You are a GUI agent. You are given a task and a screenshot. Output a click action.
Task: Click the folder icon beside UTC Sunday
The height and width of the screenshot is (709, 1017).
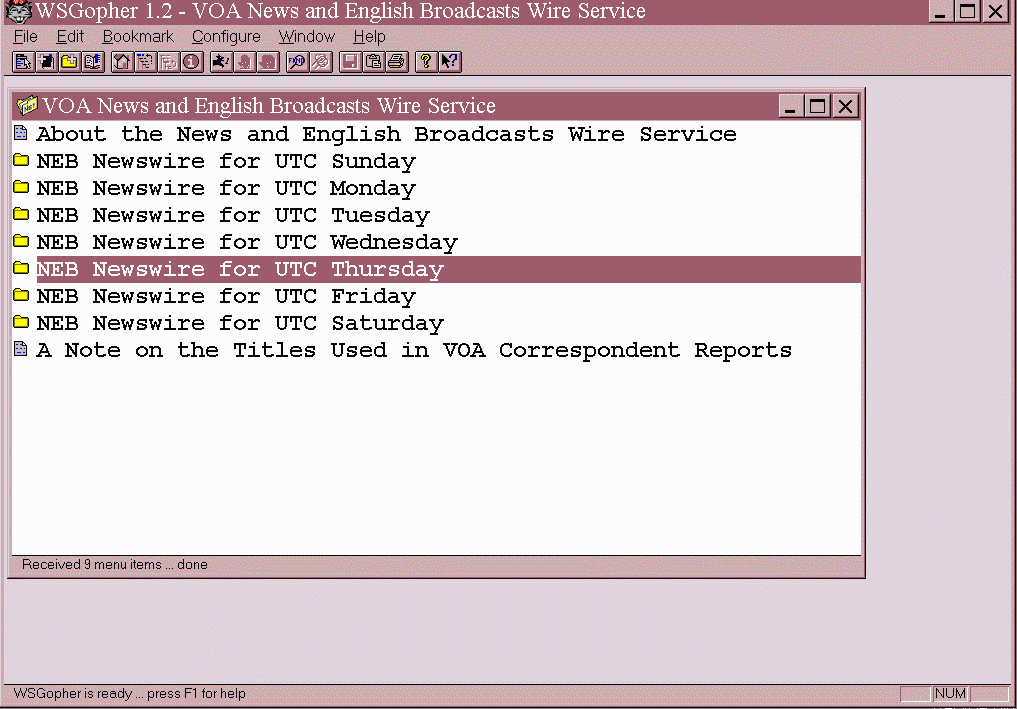21,160
